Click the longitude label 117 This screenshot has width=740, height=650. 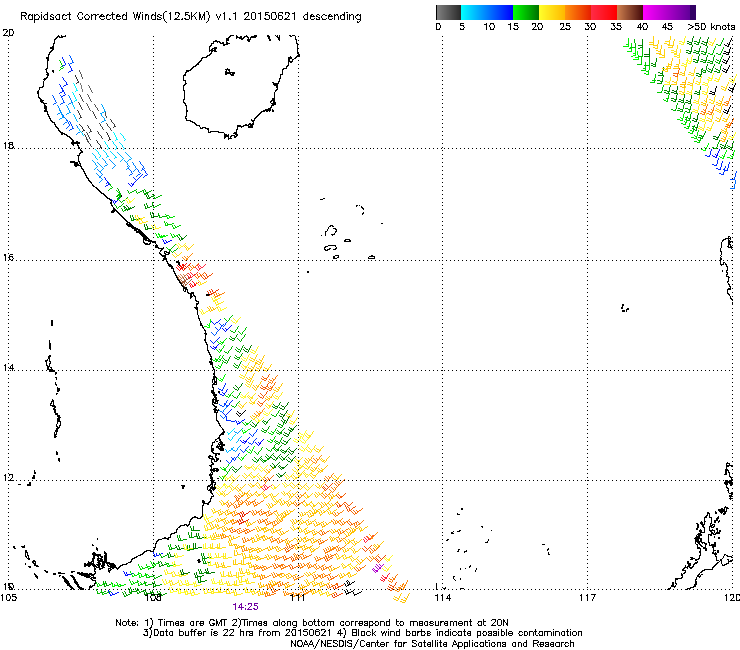coord(587,598)
